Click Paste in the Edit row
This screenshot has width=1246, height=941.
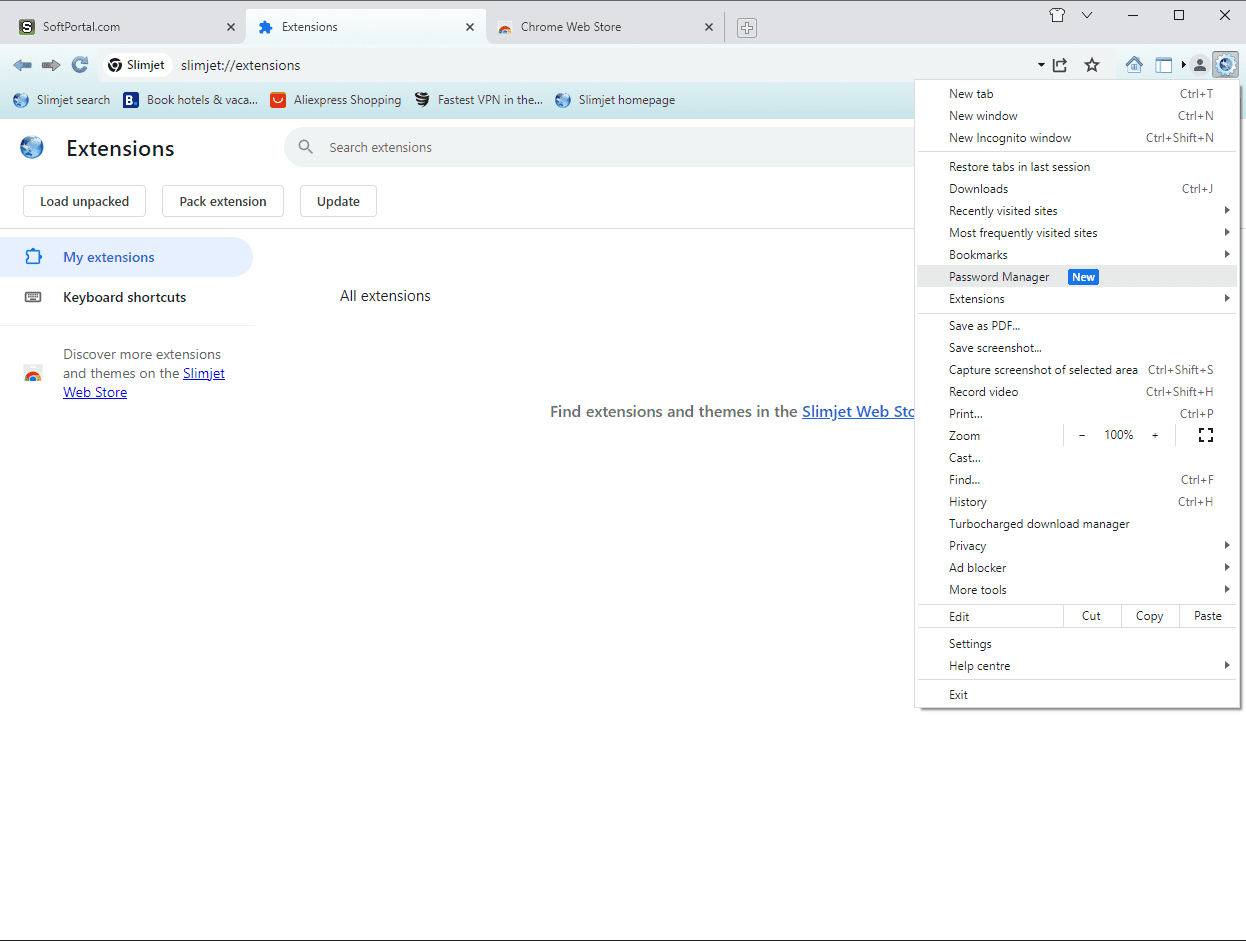[x=1208, y=616]
